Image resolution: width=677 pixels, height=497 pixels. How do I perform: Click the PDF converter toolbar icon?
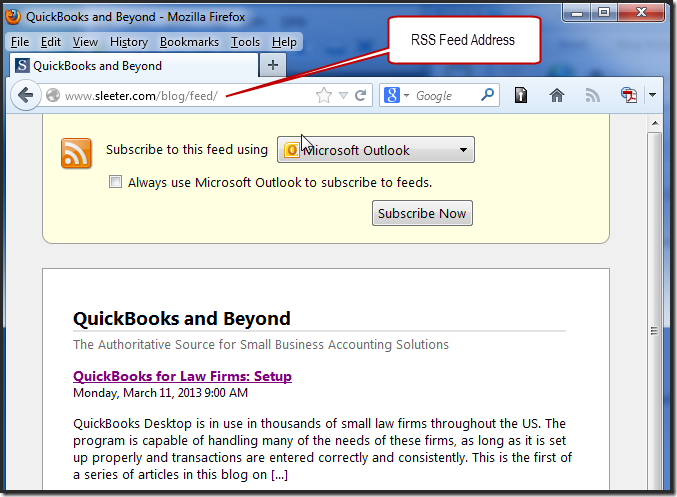click(x=629, y=95)
